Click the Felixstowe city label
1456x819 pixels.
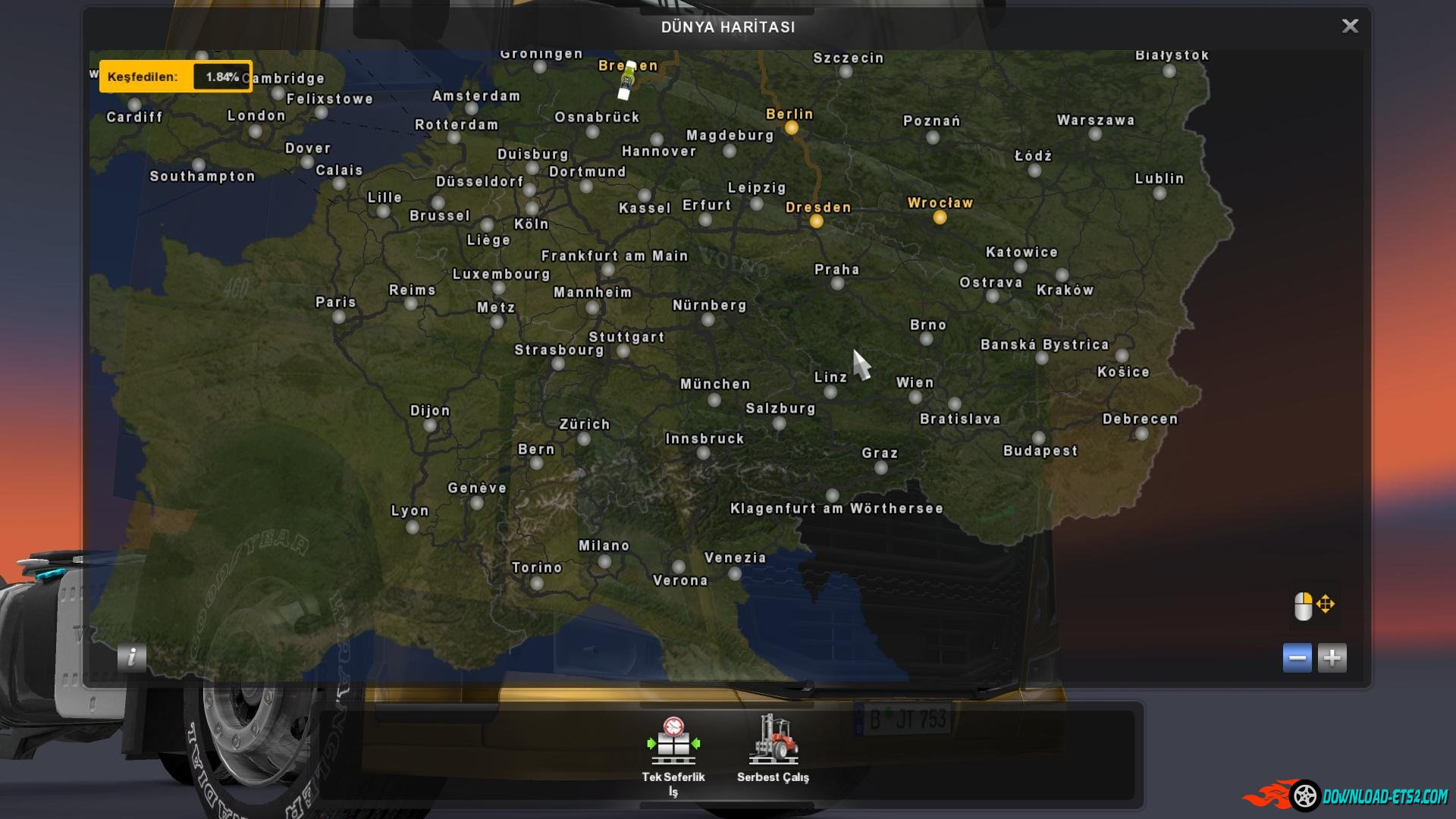click(x=330, y=99)
